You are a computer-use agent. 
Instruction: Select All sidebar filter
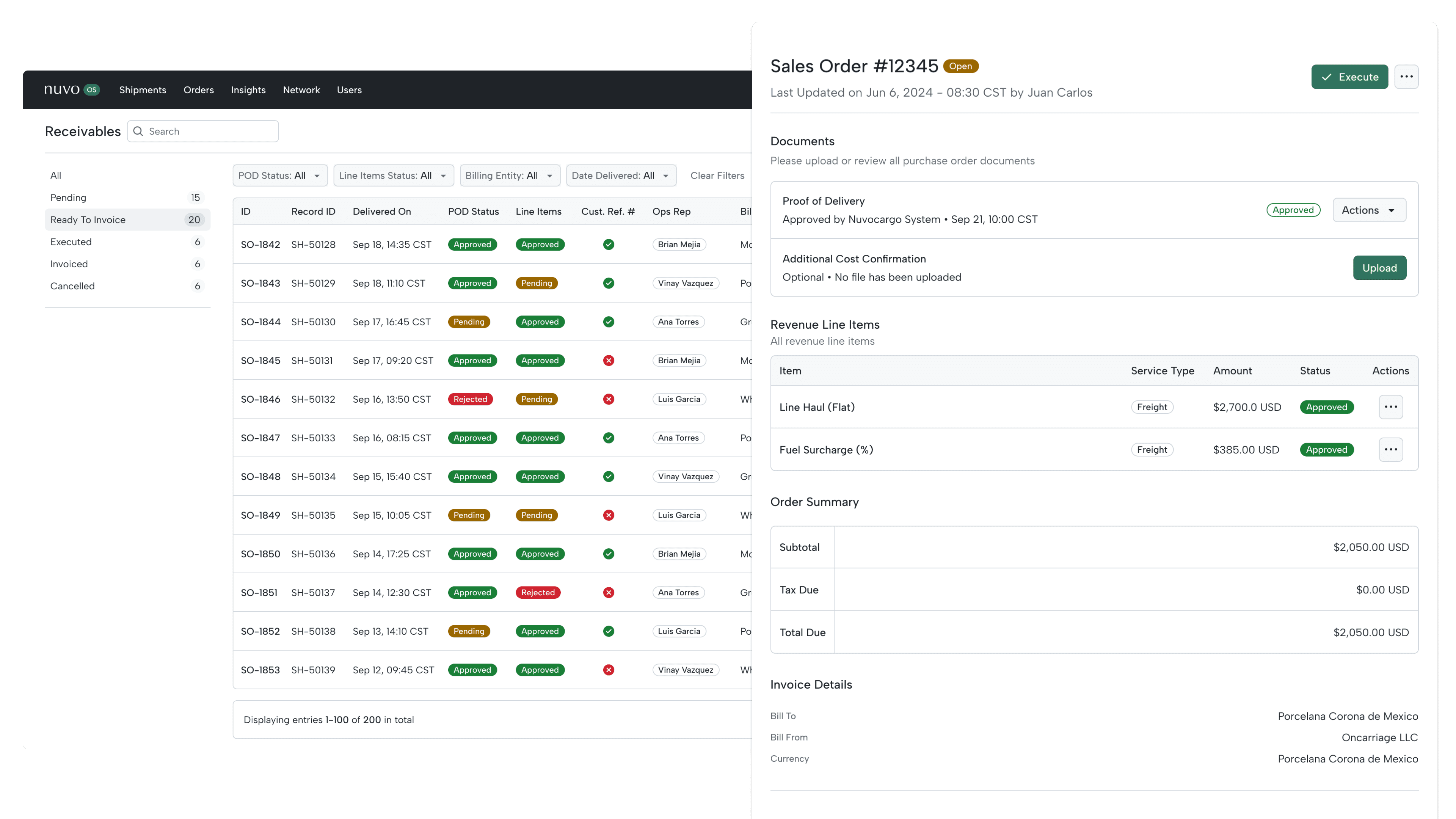tap(127, 175)
